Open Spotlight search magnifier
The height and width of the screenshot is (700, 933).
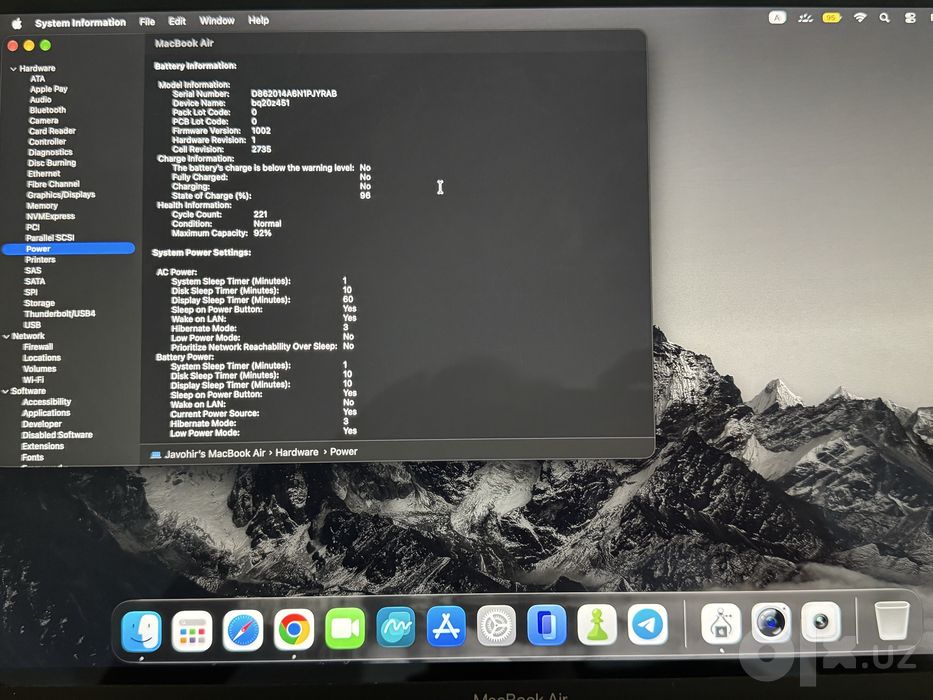click(x=885, y=18)
